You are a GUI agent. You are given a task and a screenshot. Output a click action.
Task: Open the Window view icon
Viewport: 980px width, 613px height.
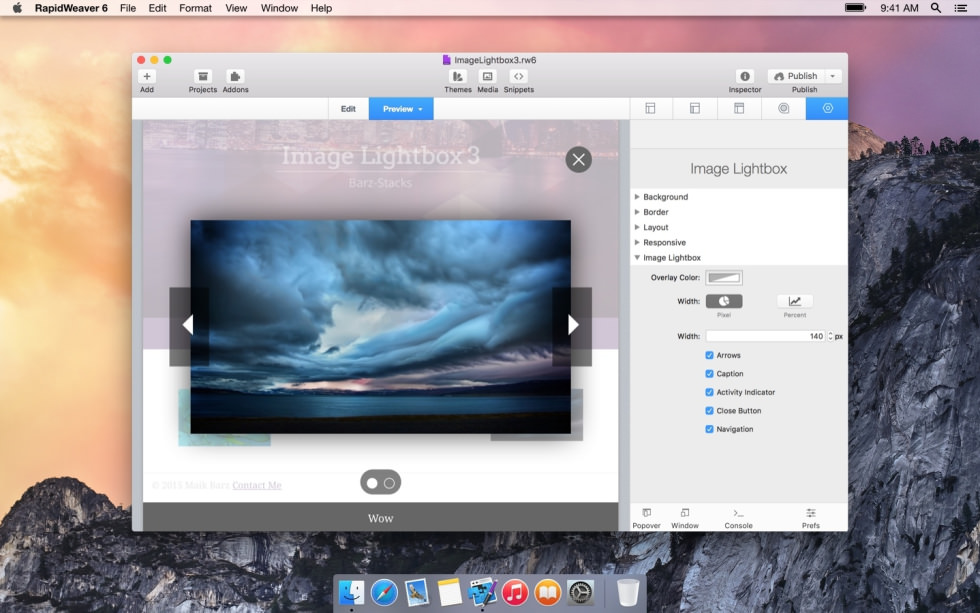point(685,513)
